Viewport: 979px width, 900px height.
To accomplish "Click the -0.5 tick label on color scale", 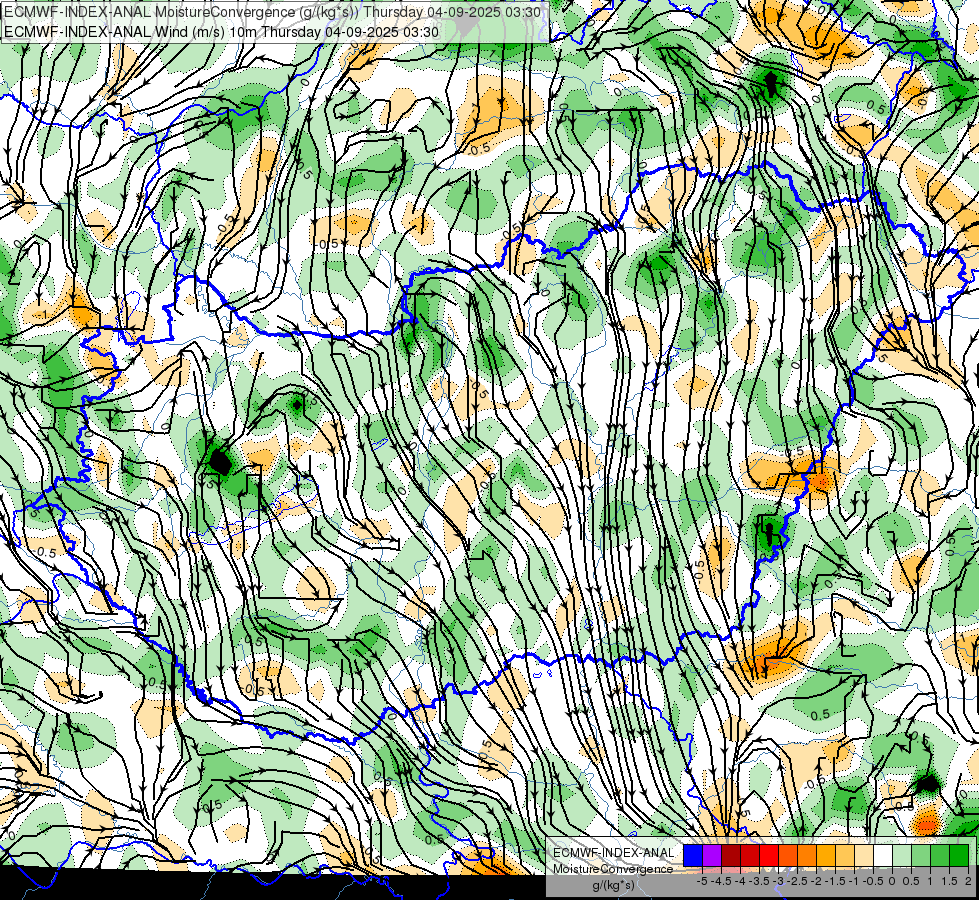I will point(873,881).
